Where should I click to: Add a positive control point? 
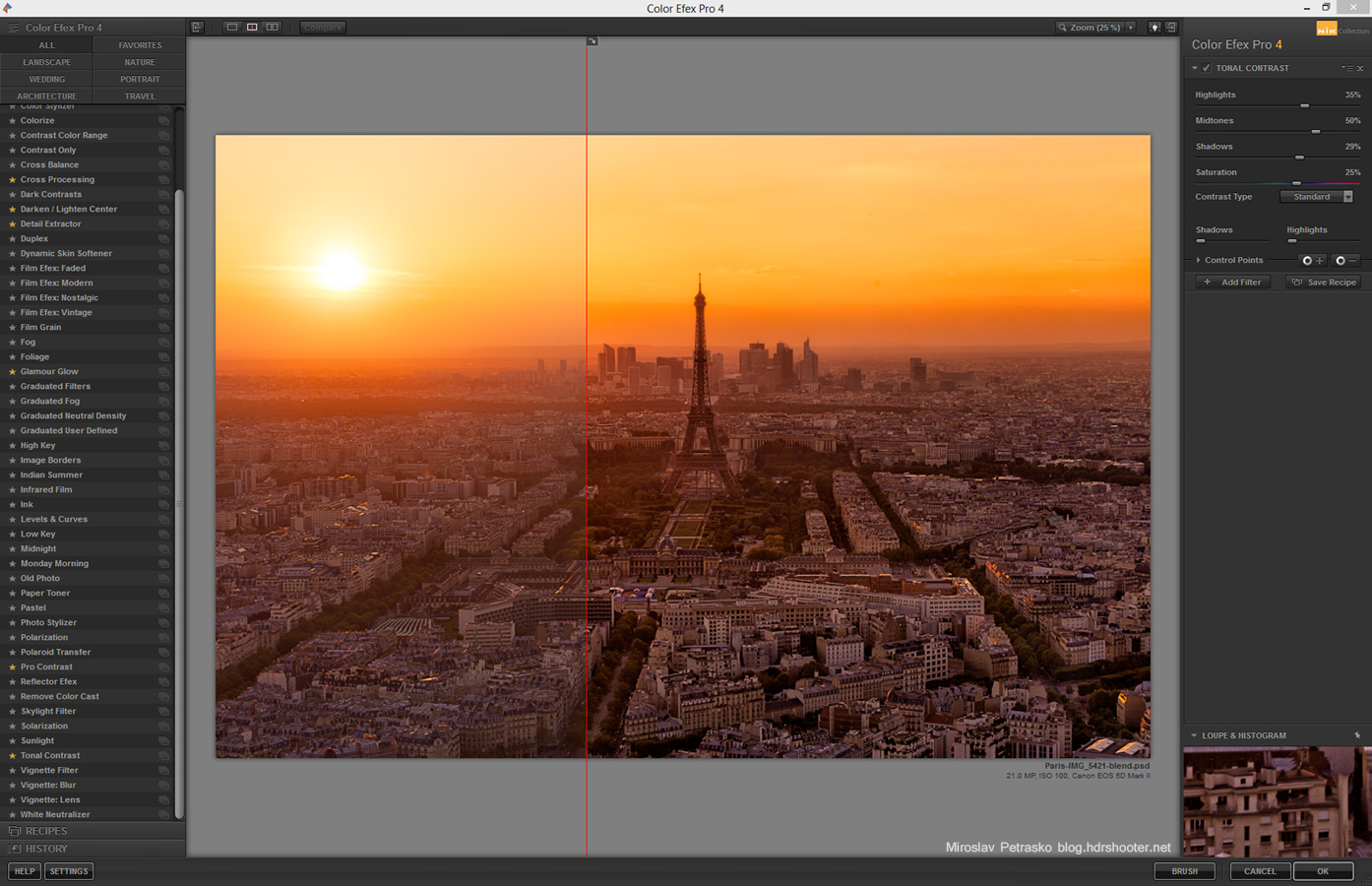[1313, 261]
